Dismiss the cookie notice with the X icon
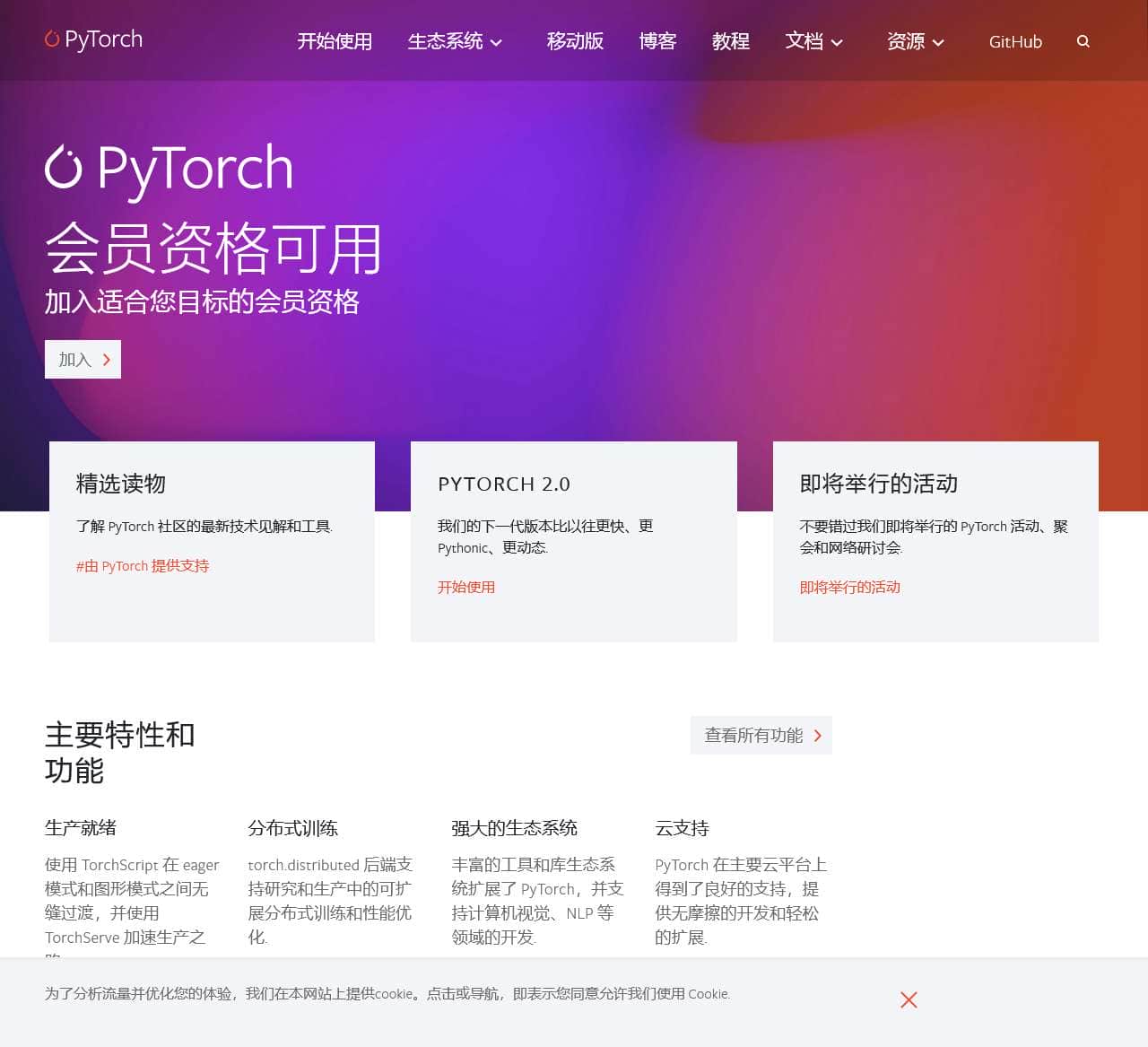 point(909,999)
